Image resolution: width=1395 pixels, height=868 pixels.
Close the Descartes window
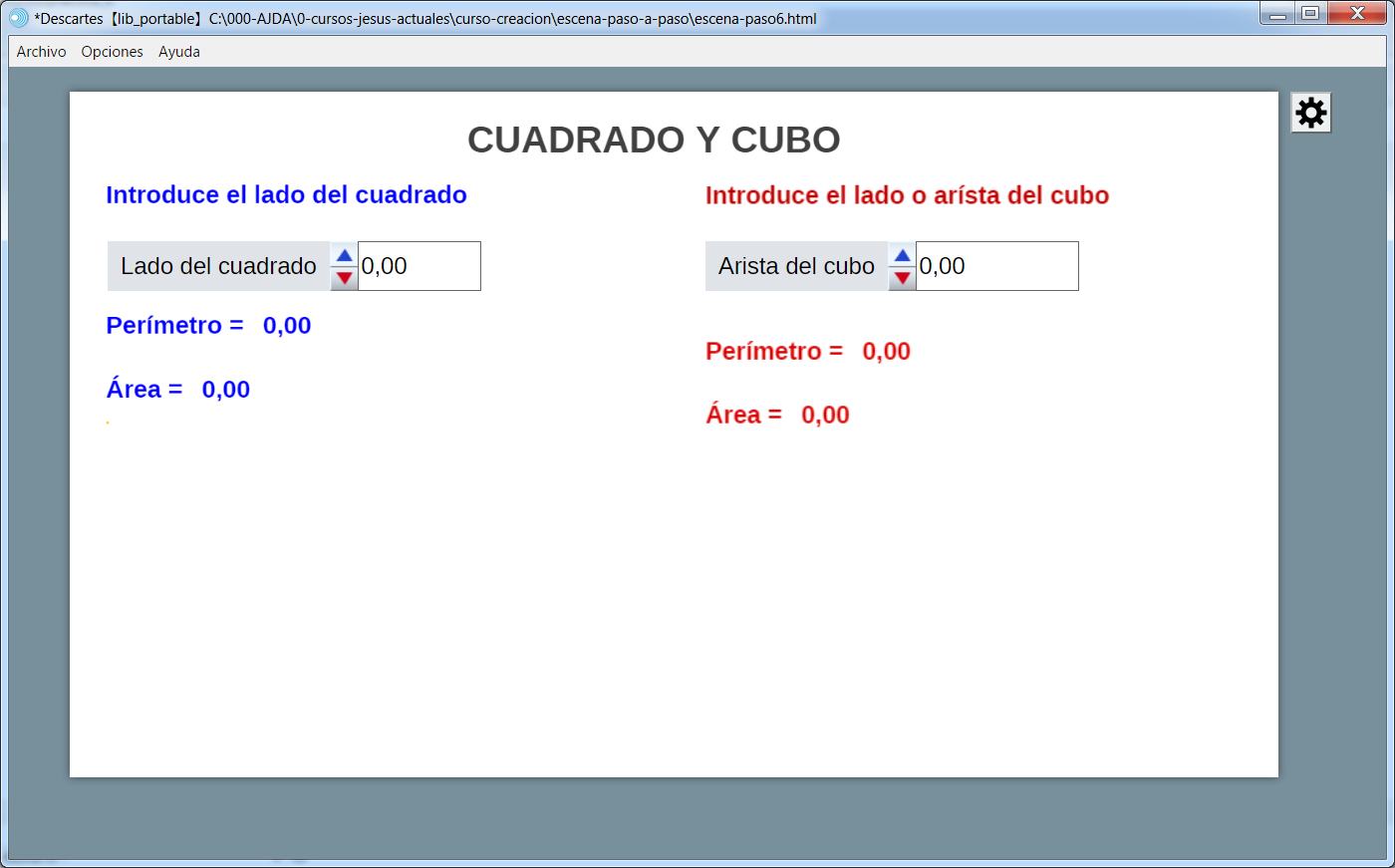point(1357,14)
